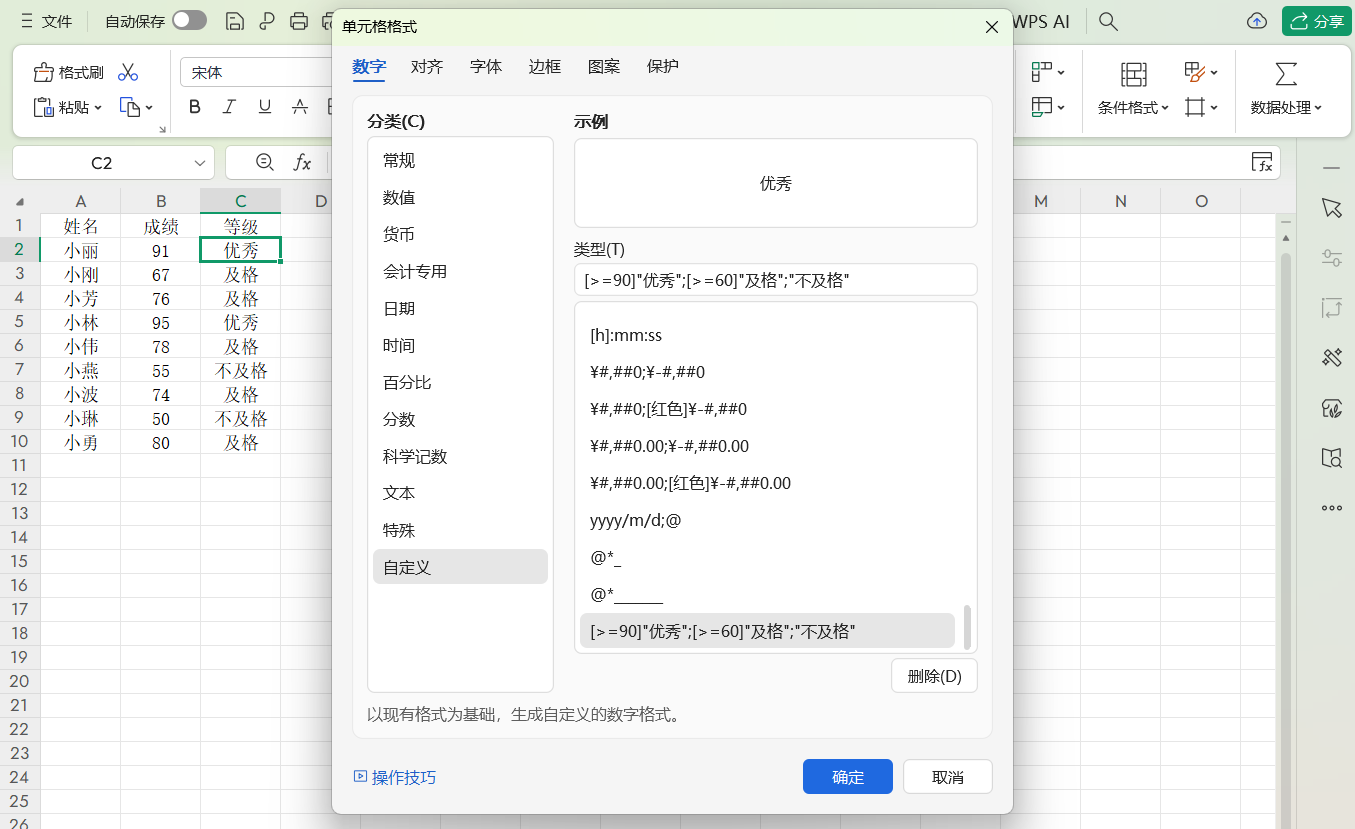1355x829 pixels.
Task: Open the 文件 menu
Action: [x=55, y=21]
